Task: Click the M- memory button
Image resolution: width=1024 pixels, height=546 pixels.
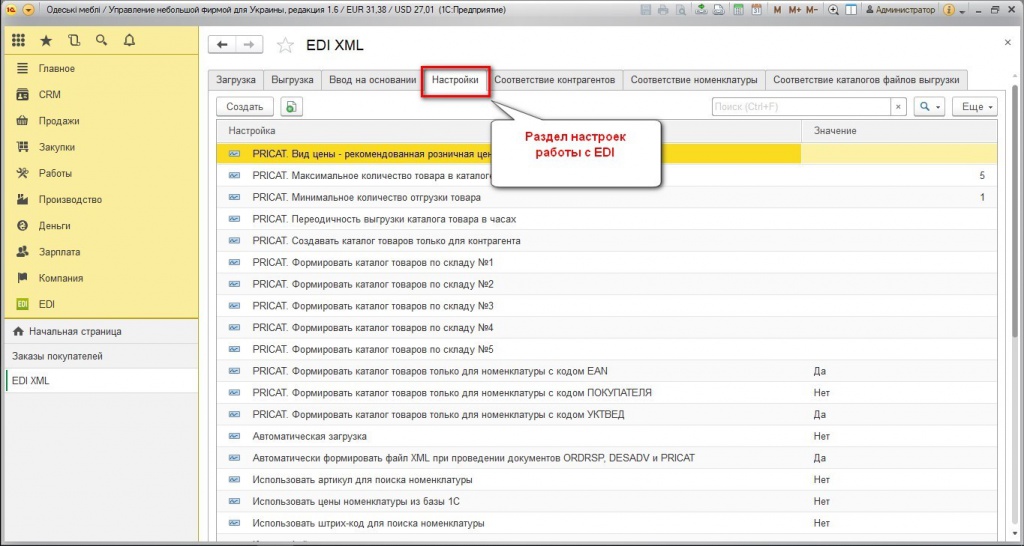Action: tap(812, 10)
